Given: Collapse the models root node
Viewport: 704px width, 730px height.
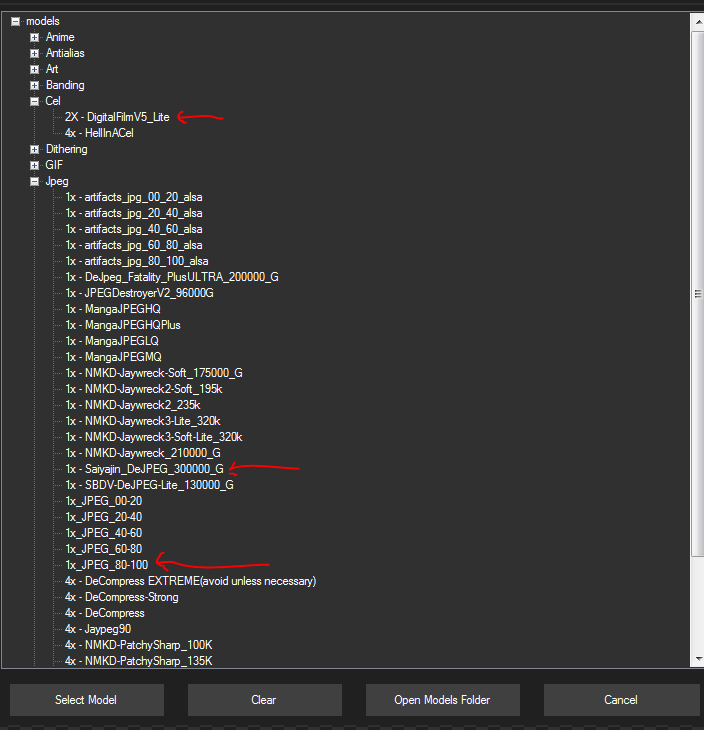Looking at the screenshot, I should [15, 21].
